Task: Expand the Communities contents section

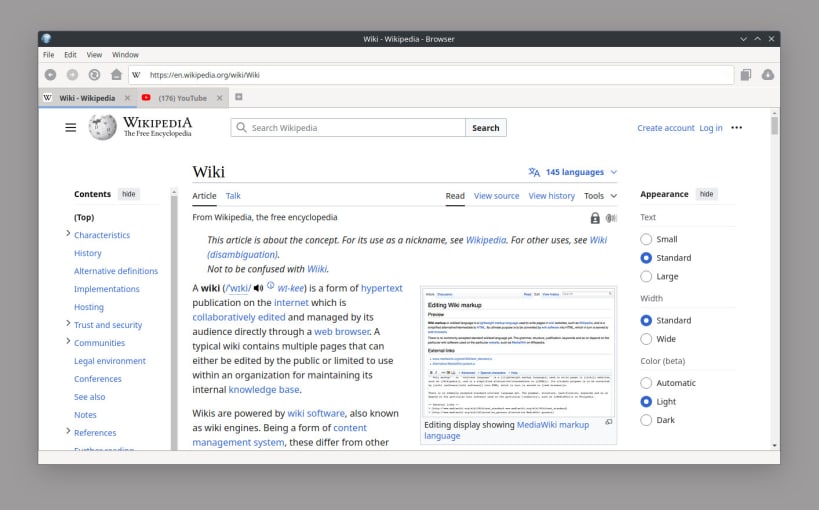Action: click(68, 341)
